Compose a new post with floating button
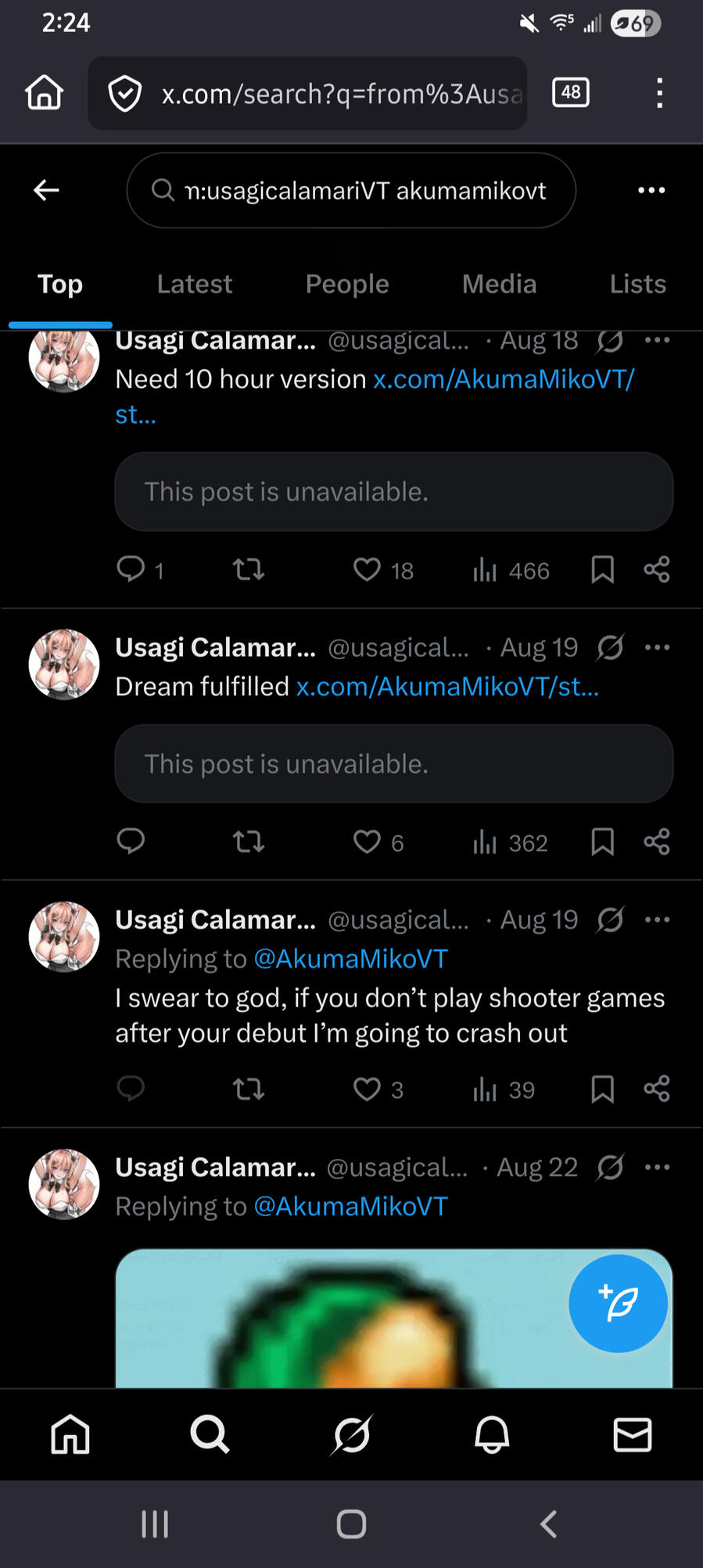The image size is (703, 1568). click(618, 1304)
